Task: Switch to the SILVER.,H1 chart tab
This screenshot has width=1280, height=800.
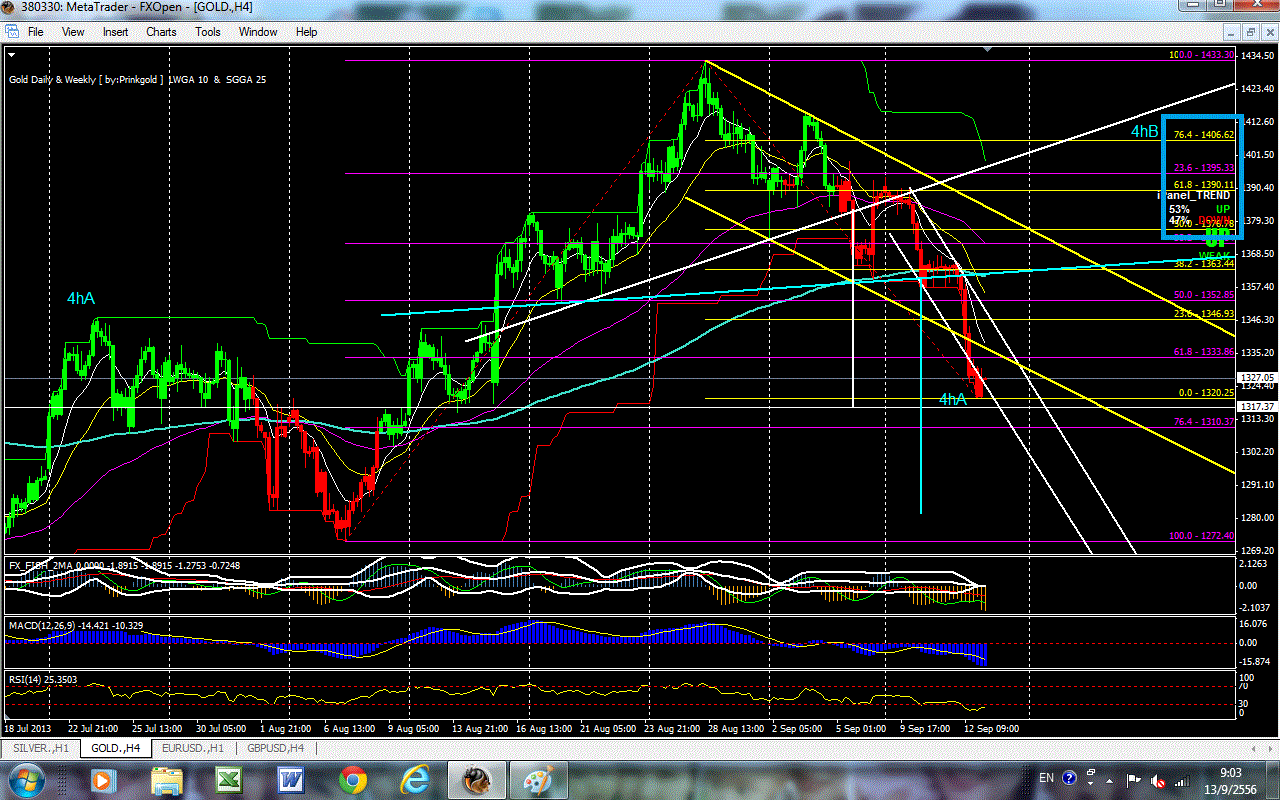Action: tap(39, 748)
